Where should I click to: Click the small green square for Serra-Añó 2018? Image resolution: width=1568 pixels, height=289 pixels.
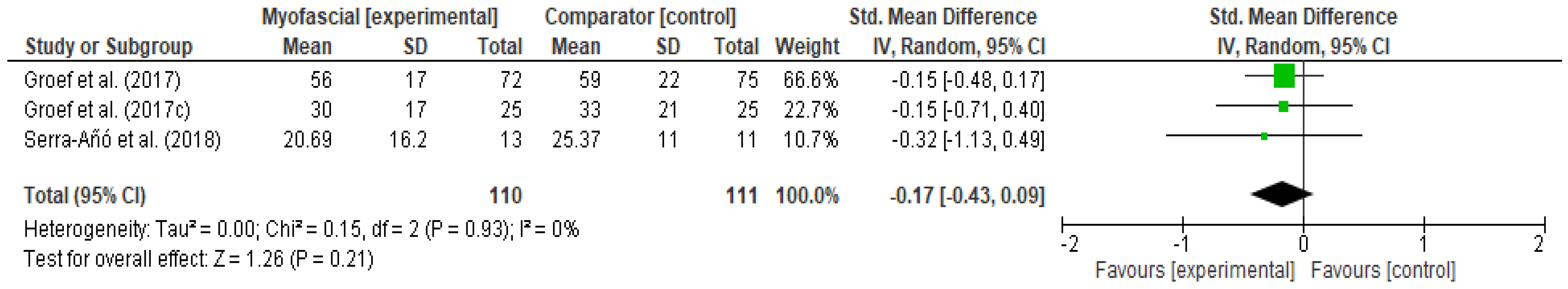pyautogui.click(x=1264, y=136)
